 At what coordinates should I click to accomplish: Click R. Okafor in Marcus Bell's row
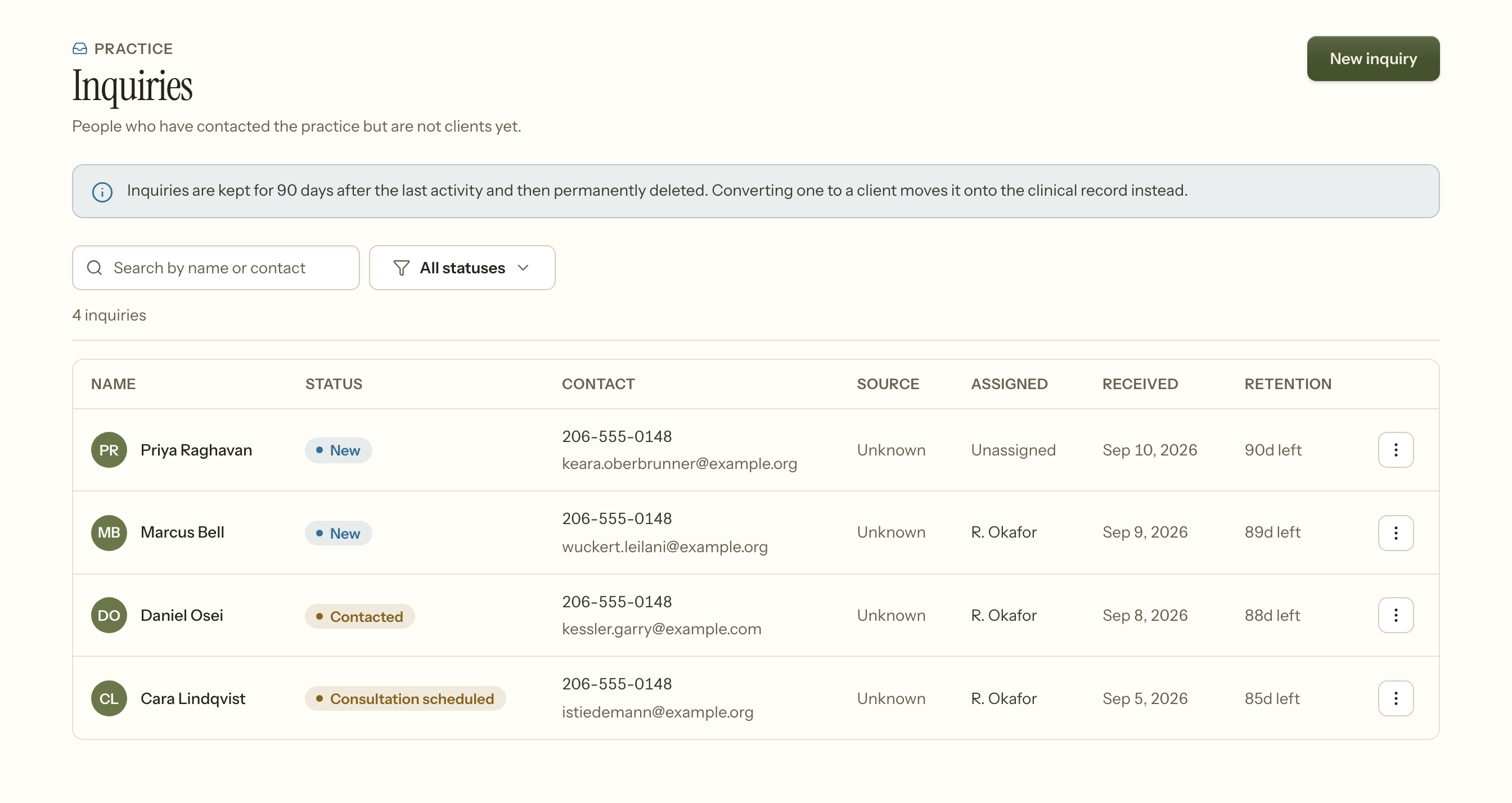tap(1003, 533)
